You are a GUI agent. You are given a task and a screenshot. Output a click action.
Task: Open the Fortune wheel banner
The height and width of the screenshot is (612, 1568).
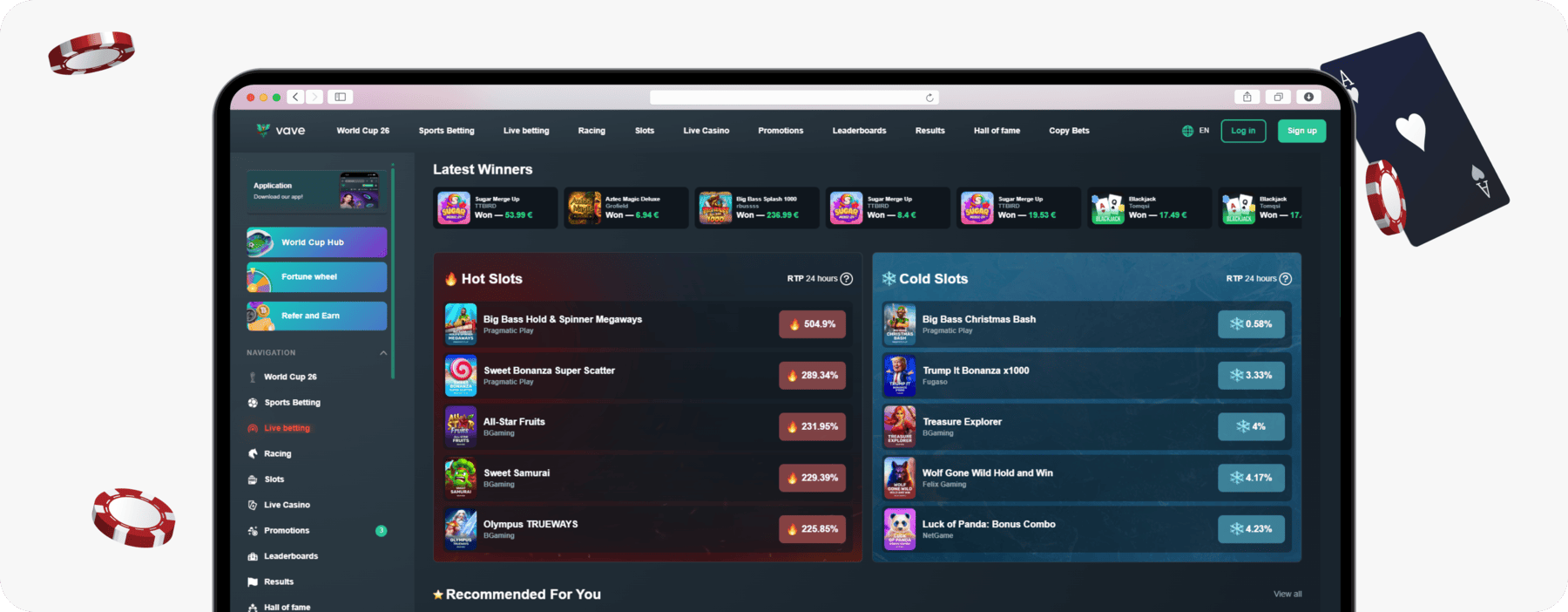[x=316, y=277]
